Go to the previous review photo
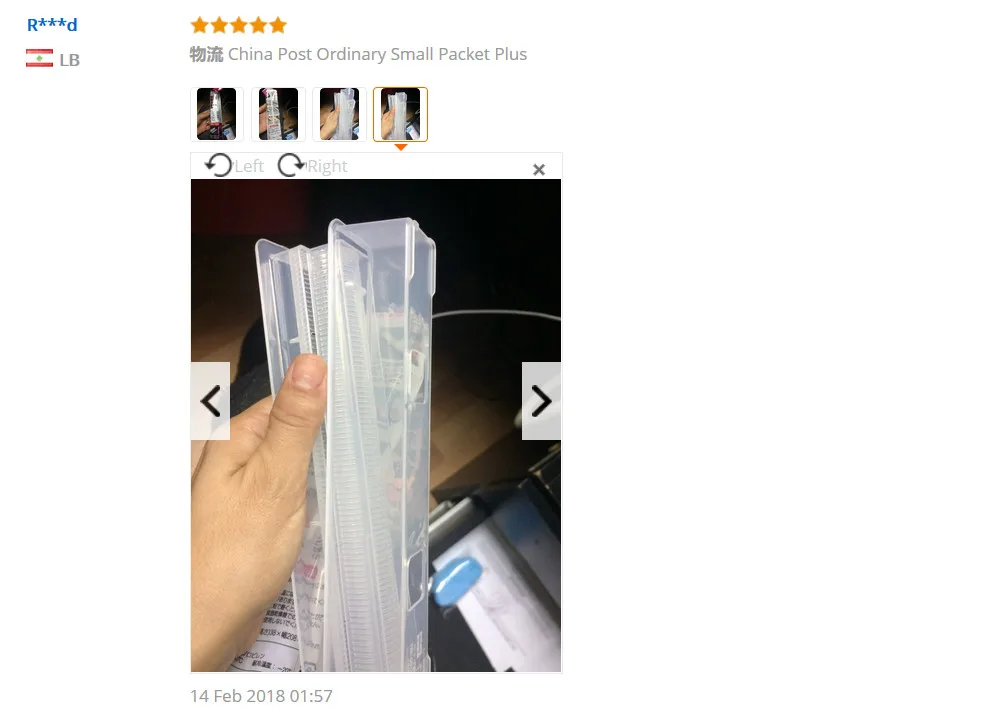The image size is (995, 712). coord(211,401)
